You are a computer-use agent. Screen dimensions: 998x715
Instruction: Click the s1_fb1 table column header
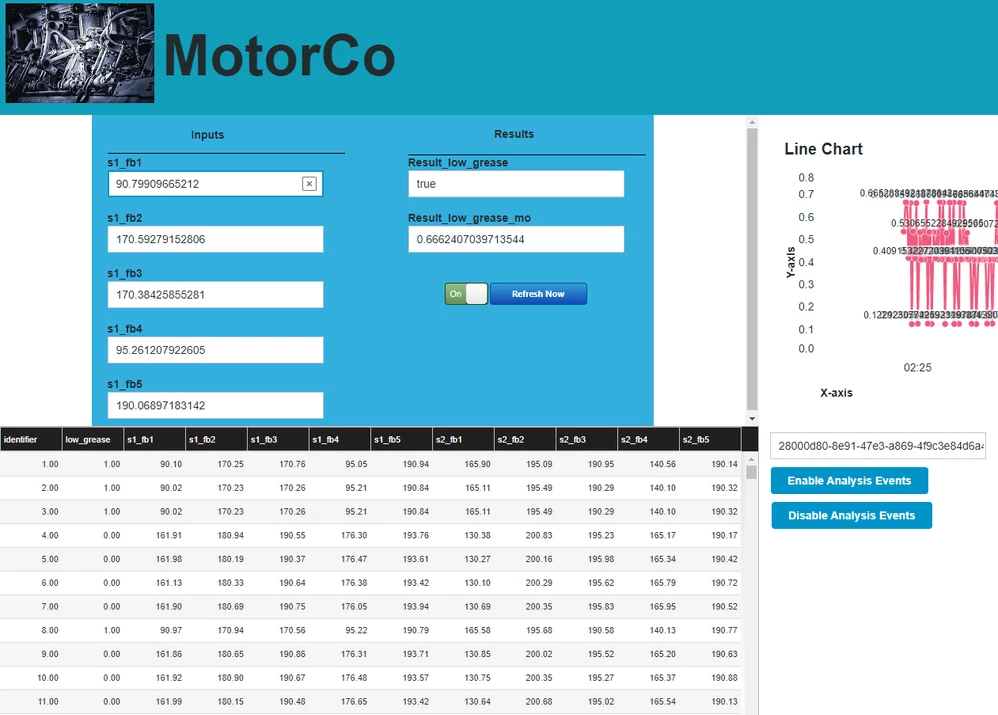point(154,439)
